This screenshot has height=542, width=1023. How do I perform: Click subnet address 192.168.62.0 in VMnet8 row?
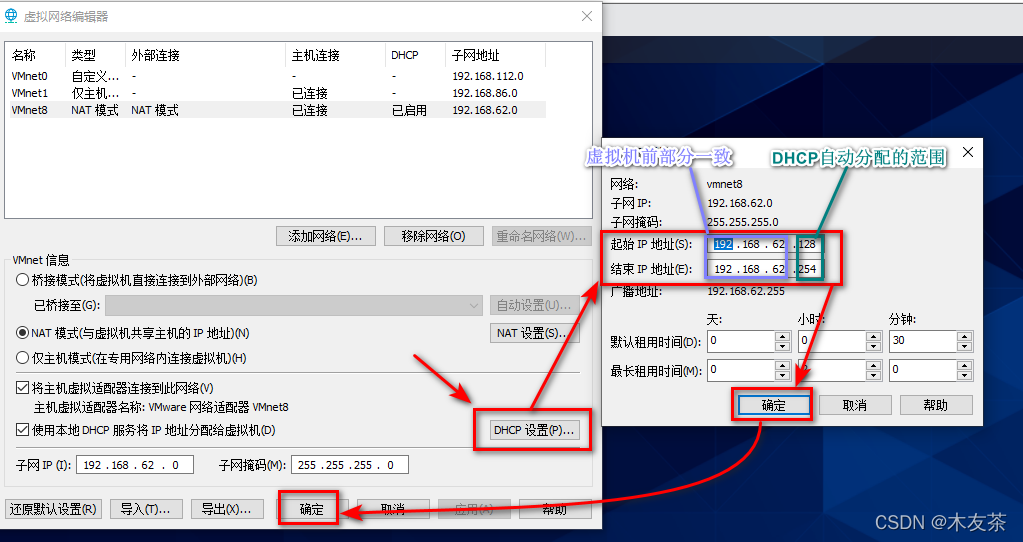click(x=485, y=110)
